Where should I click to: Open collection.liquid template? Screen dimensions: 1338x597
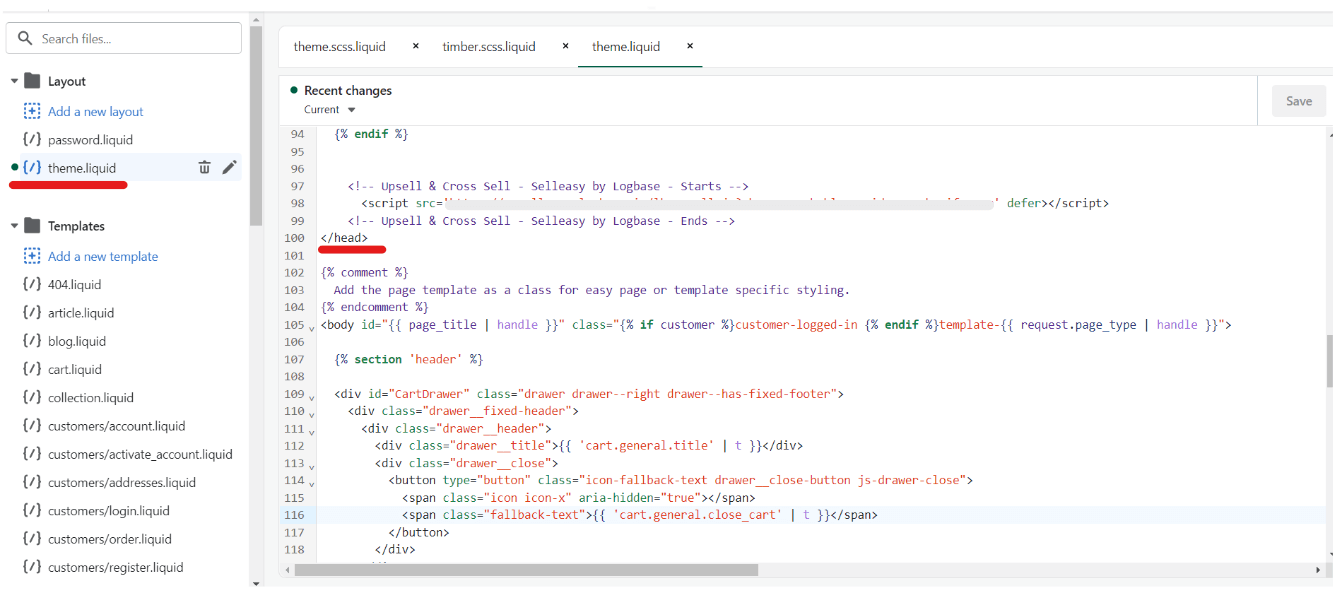91,398
